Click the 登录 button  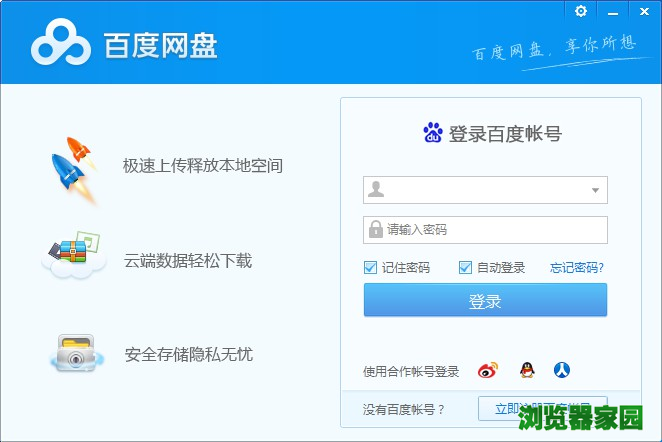(x=485, y=300)
